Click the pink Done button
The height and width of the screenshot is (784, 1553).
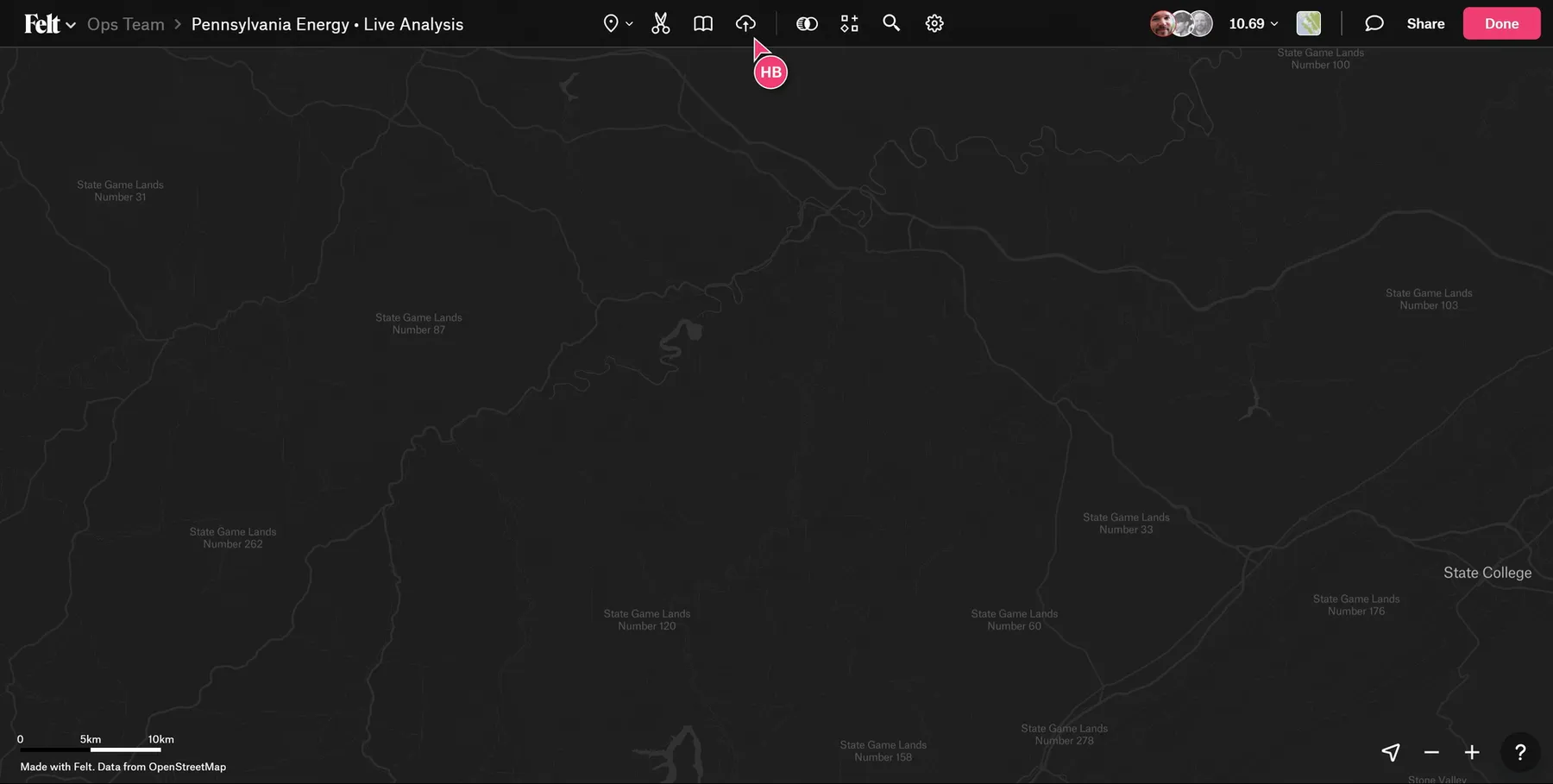(1501, 23)
